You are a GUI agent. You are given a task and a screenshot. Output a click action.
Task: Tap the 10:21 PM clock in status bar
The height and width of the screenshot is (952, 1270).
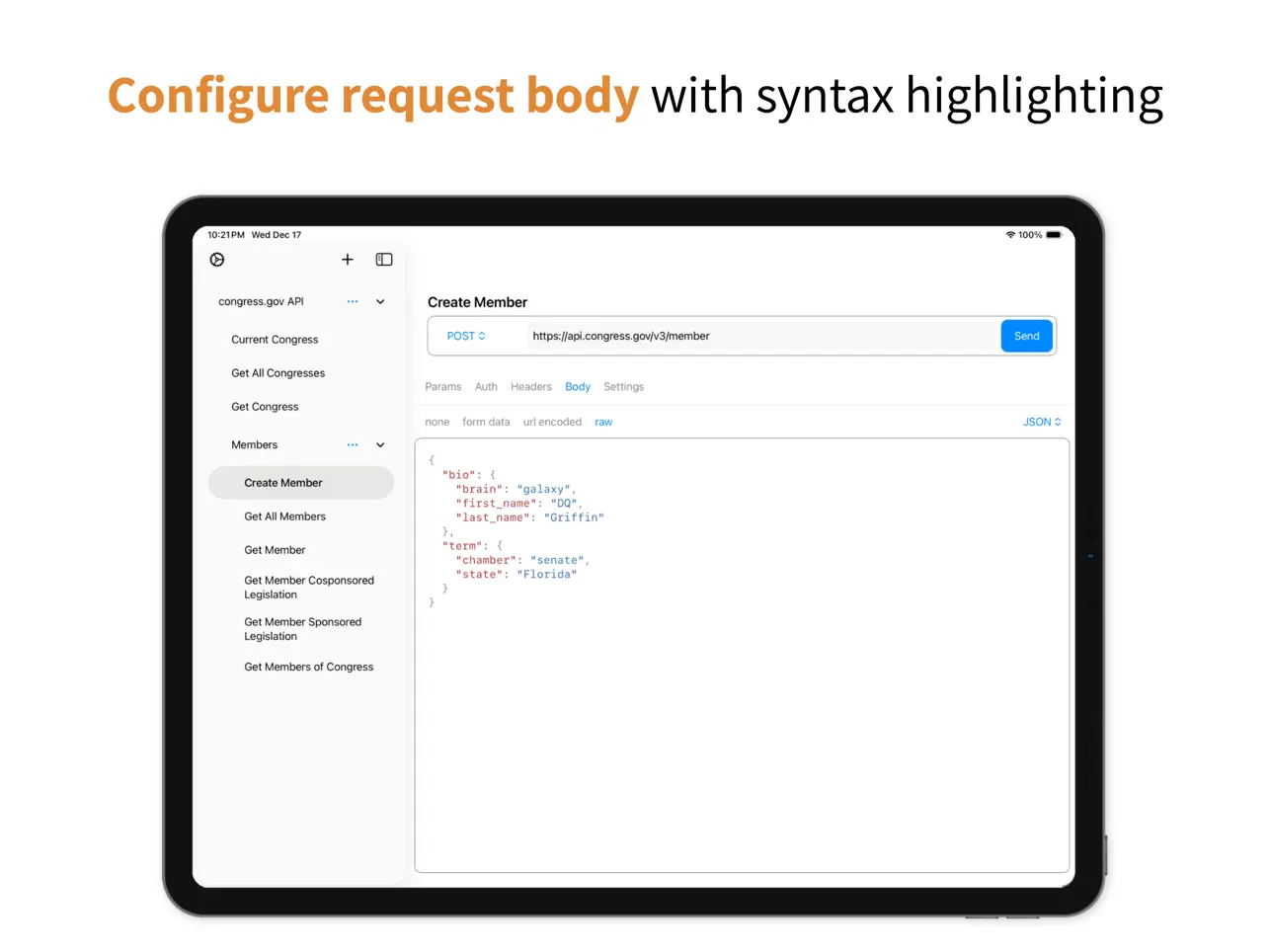click(x=226, y=235)
